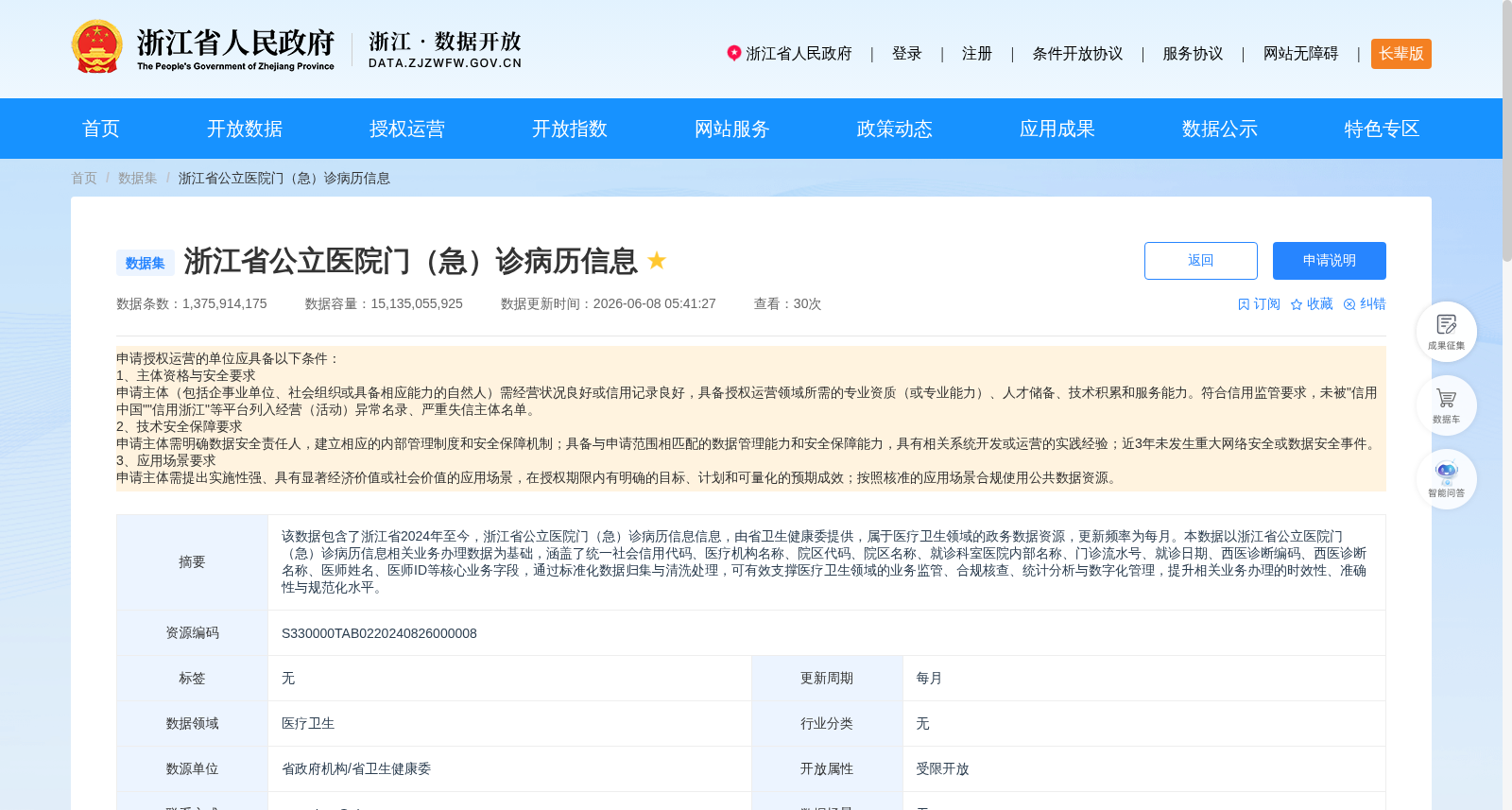Click the 浙江省人民政府 header link
This screenshot has height=810, width=1512.
pyautogui.click(x=799, y=54)
